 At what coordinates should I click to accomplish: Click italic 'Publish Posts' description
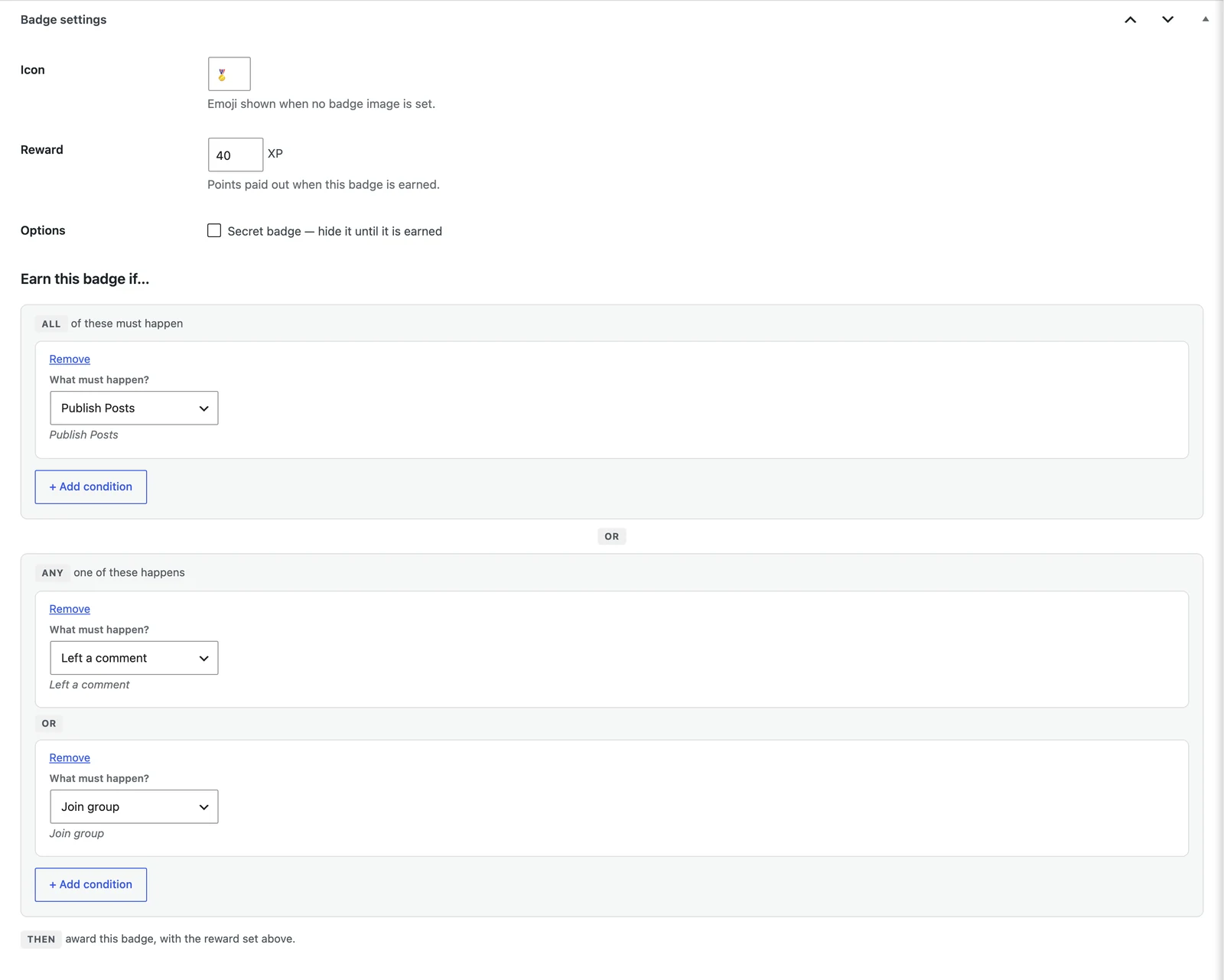84,435
